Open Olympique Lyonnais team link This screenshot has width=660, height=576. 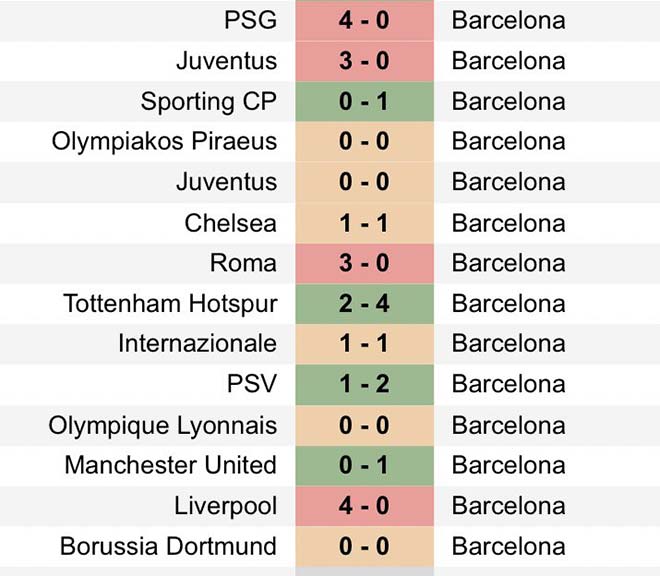pyautogui.click(x=162, y=425)
